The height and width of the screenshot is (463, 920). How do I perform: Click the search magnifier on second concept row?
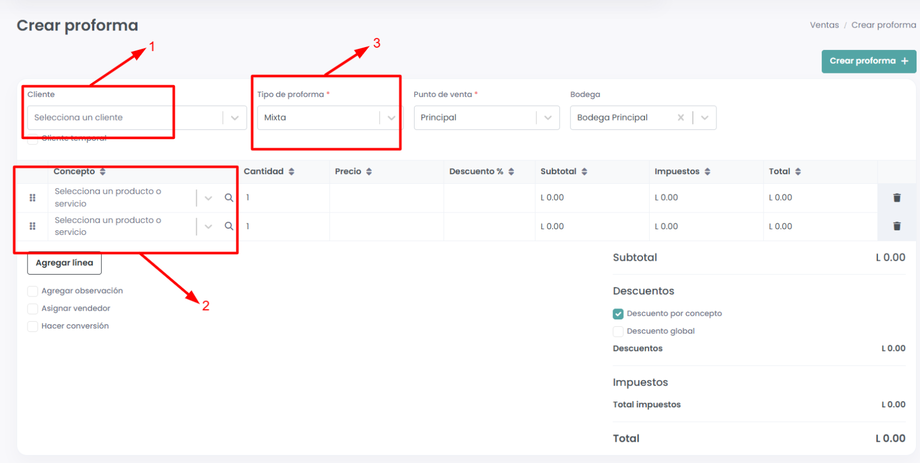point(229,226)
